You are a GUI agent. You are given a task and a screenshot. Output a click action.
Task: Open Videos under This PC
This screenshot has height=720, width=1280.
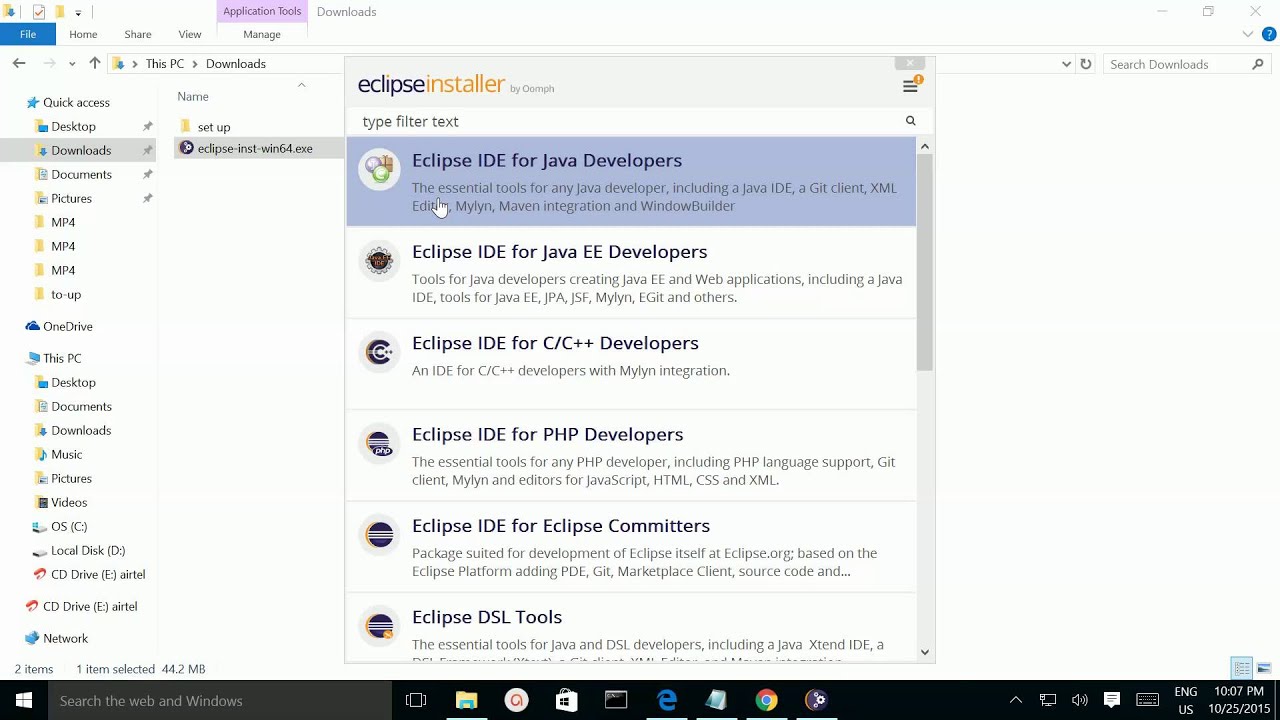tap(69, 502)
